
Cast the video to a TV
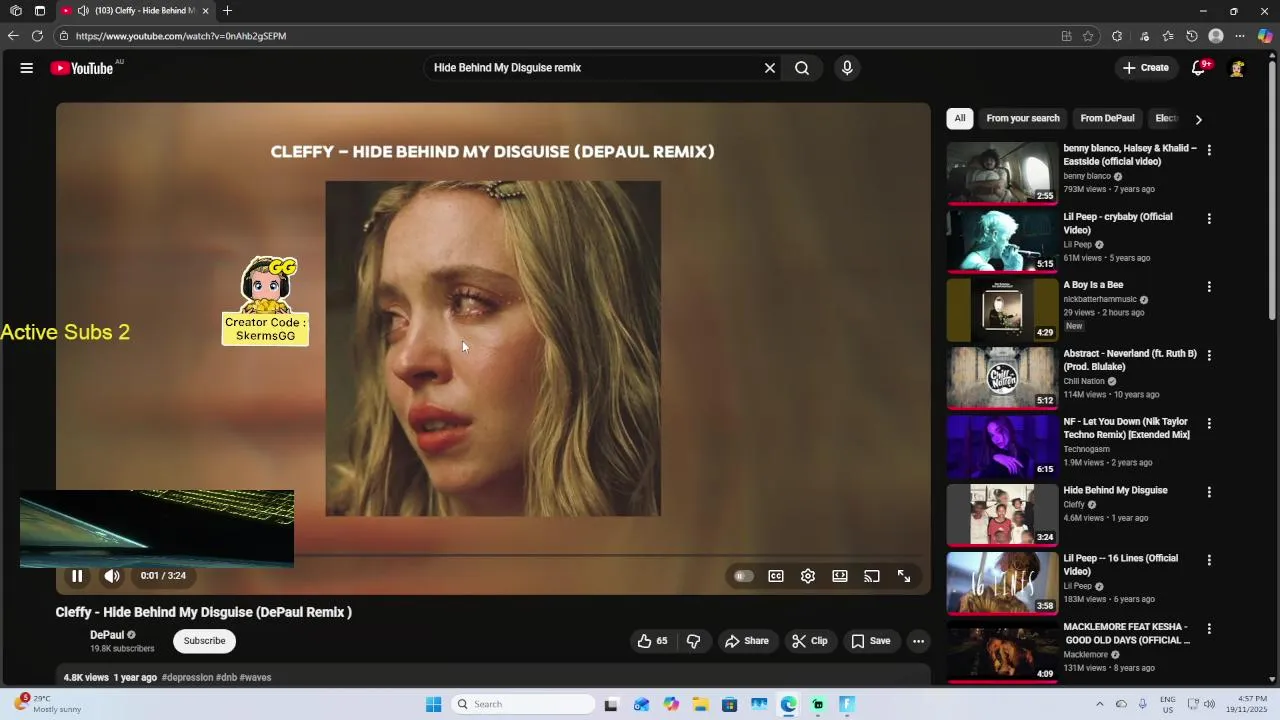click(x=872, y=576)
